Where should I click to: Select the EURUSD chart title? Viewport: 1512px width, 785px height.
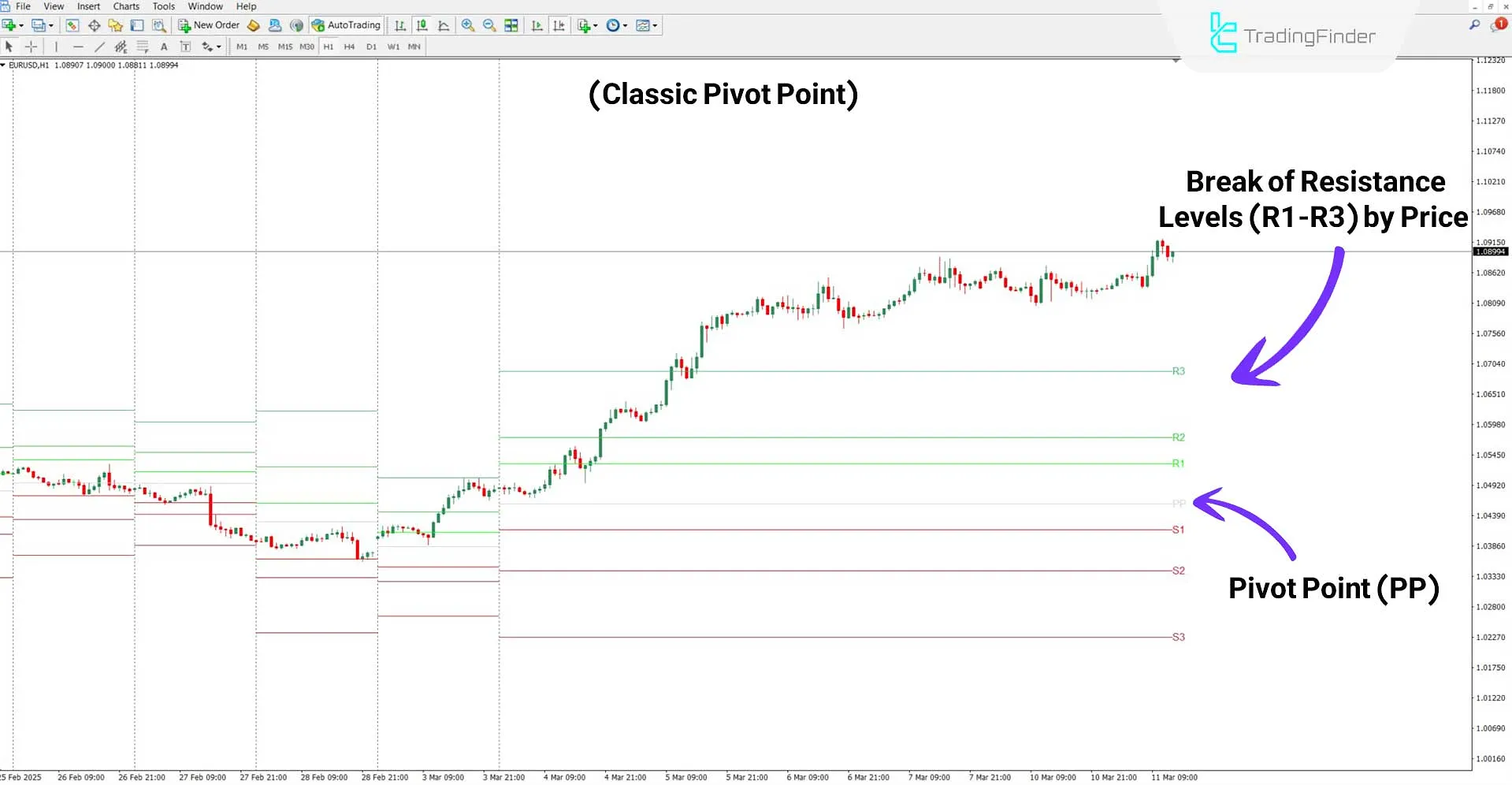[28, 65]
